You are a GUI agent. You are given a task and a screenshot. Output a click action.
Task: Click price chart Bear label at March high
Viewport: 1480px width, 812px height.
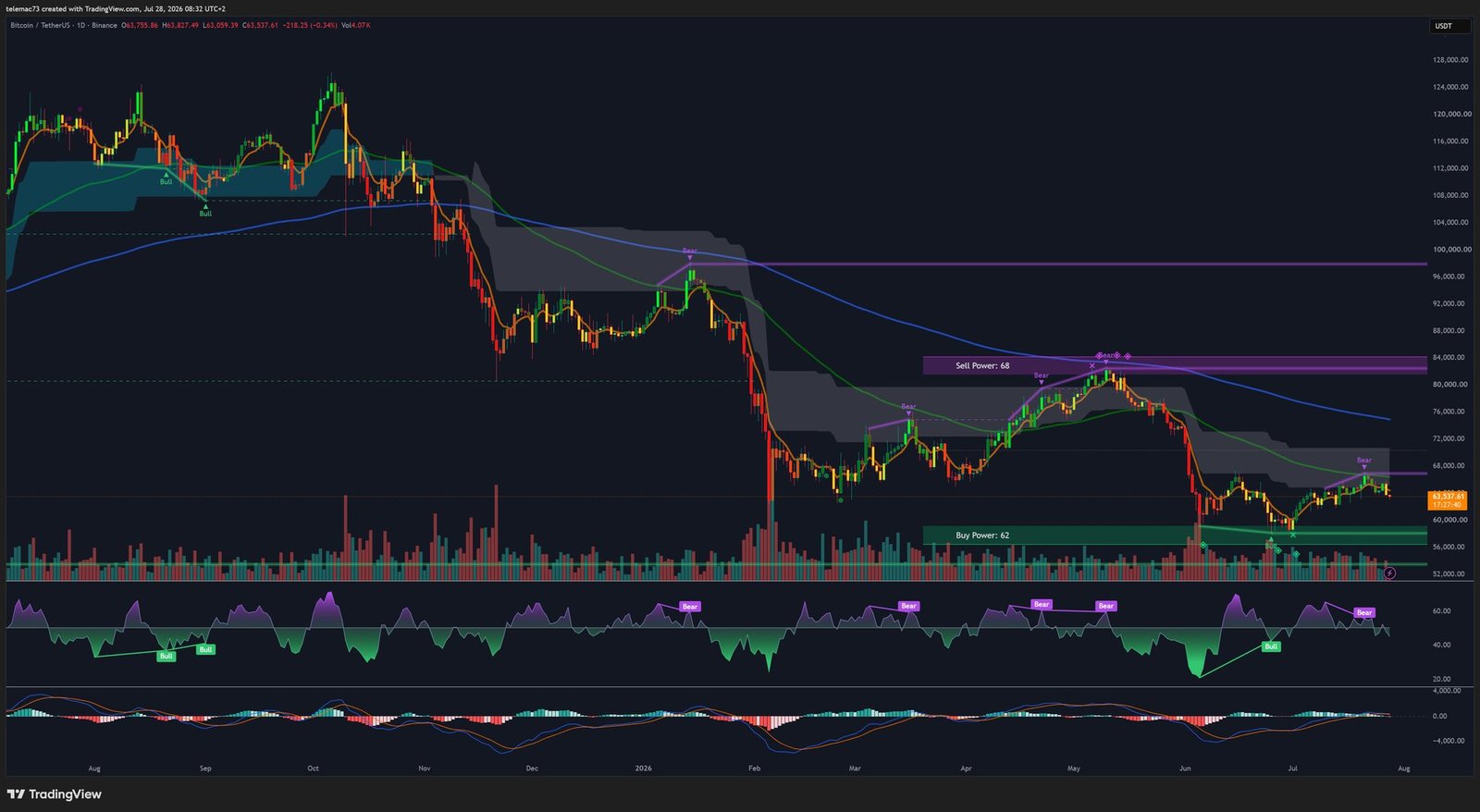(x=908, y=406)
